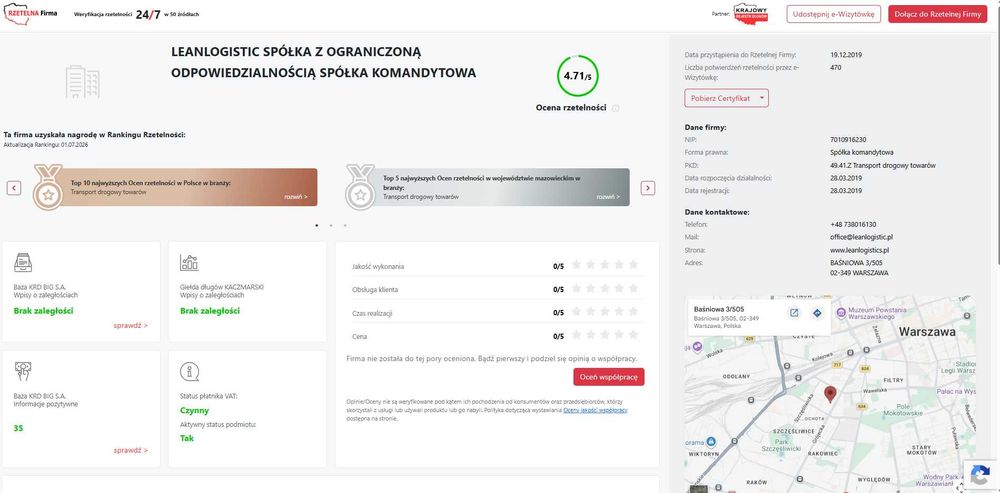Click confirmations count 470
The image size is (1000, 493).
[x=836, y=67]
